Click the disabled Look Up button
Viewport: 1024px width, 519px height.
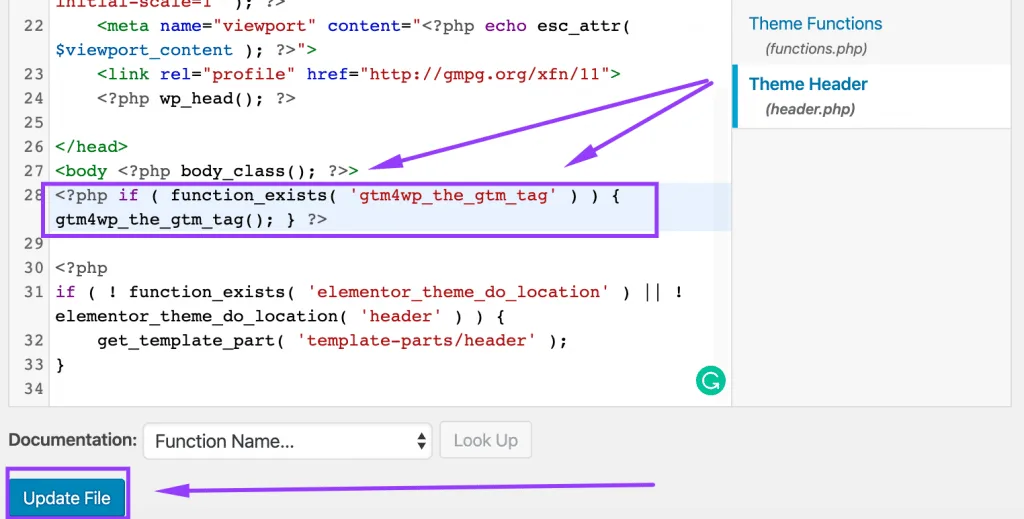tap(485, 441)
